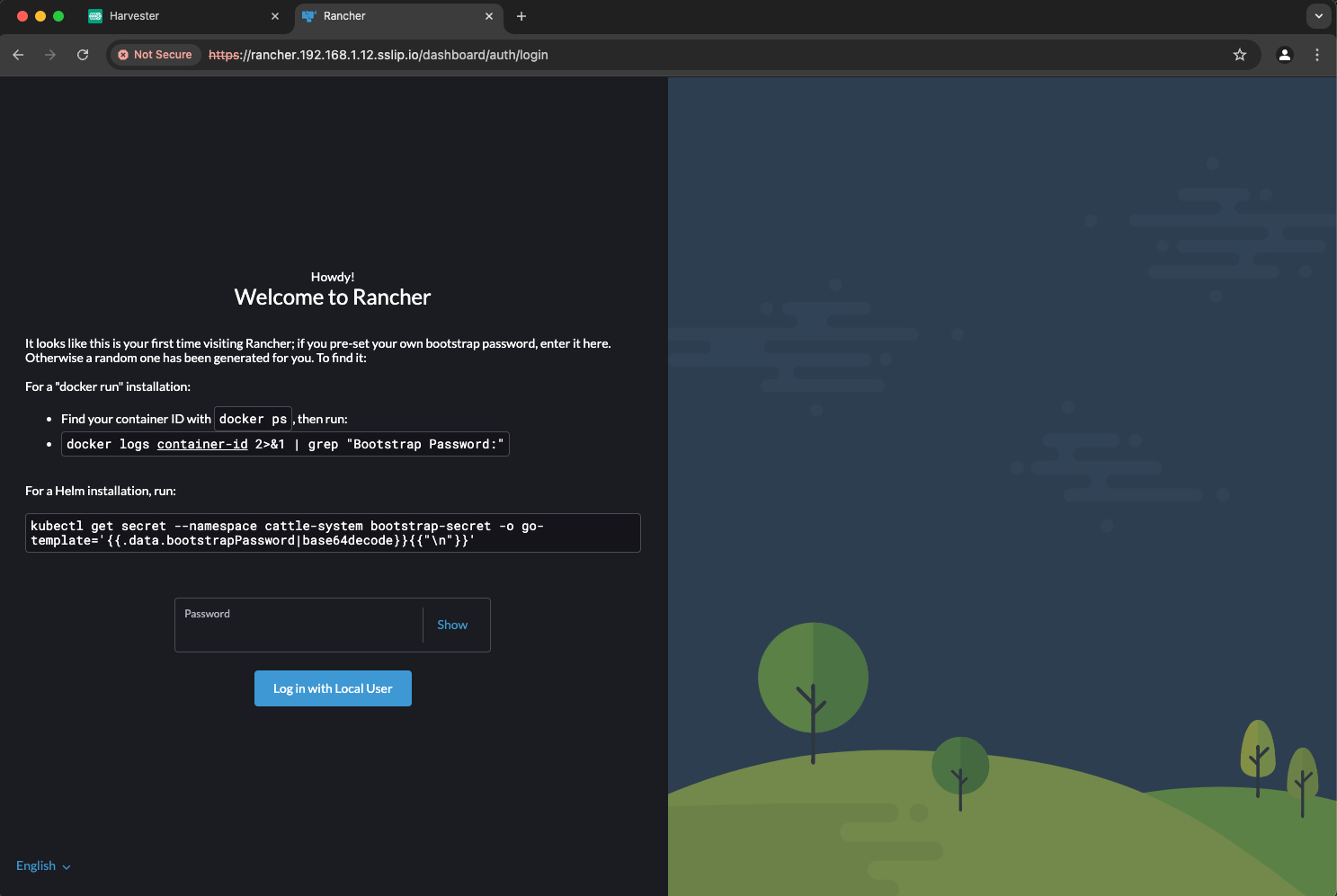This screenshot has width=1337, height=896.
Task: Log in with Local User
Action: pos(333,688)
